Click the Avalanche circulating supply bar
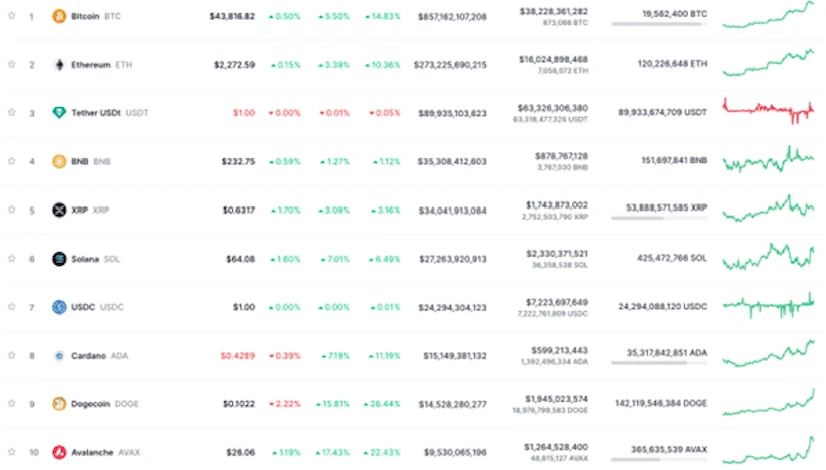Screen dimensions: 826x470 tap(658, 460)
